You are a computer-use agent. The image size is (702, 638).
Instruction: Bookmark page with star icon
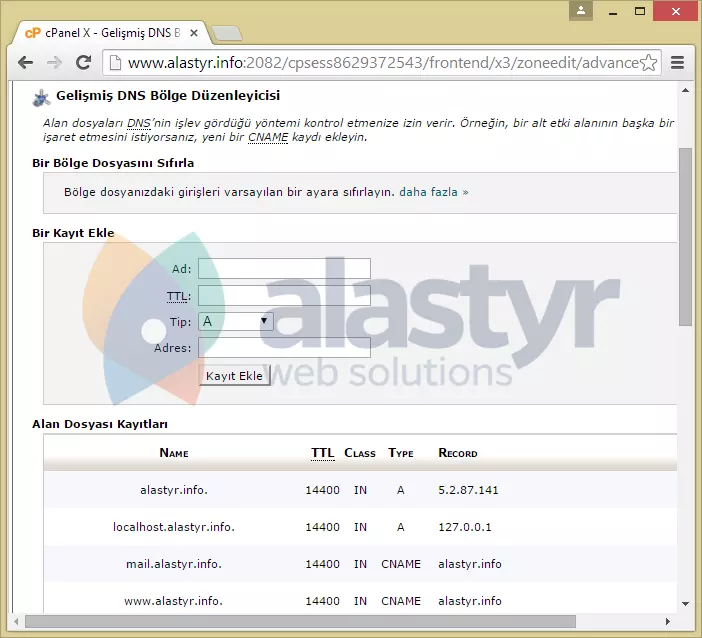[x=648, y=63]
